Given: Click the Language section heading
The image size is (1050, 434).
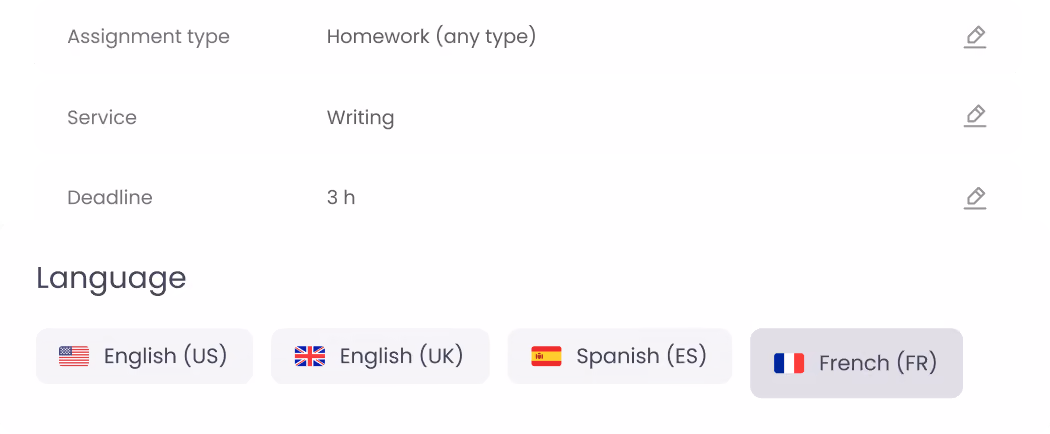Looking at the screenshot, I should point(111,279).
